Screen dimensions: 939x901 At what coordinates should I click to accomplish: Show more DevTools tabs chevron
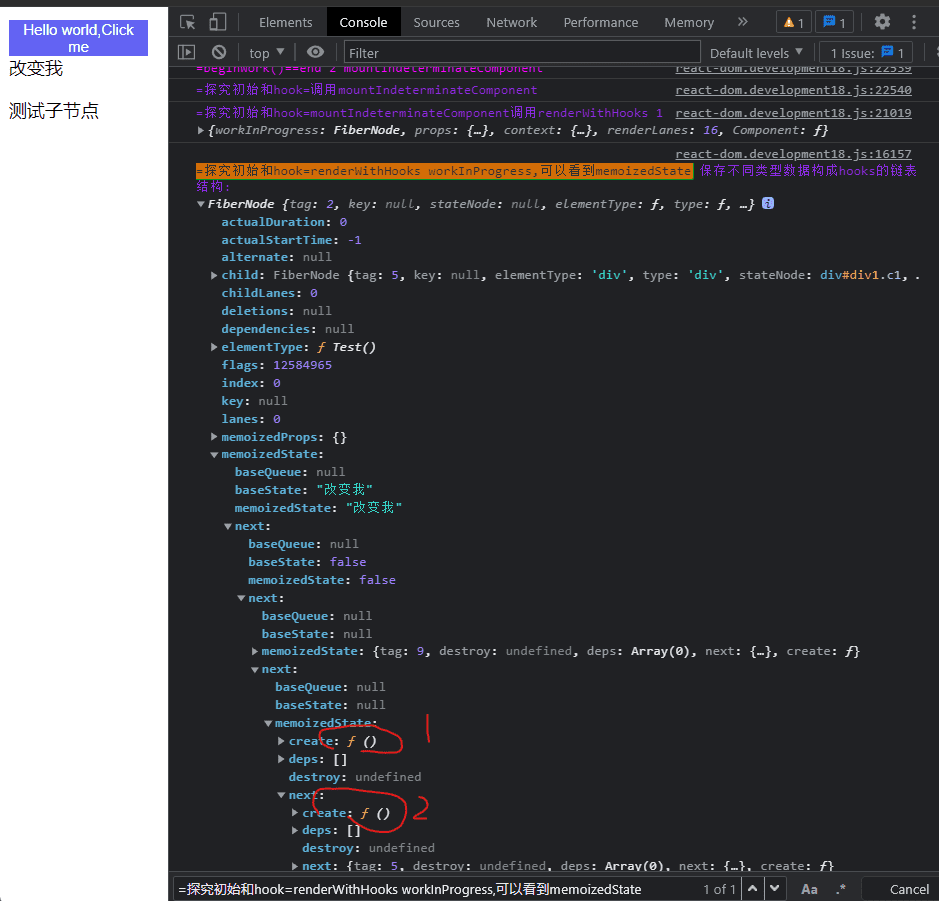(x=742, y=22)
